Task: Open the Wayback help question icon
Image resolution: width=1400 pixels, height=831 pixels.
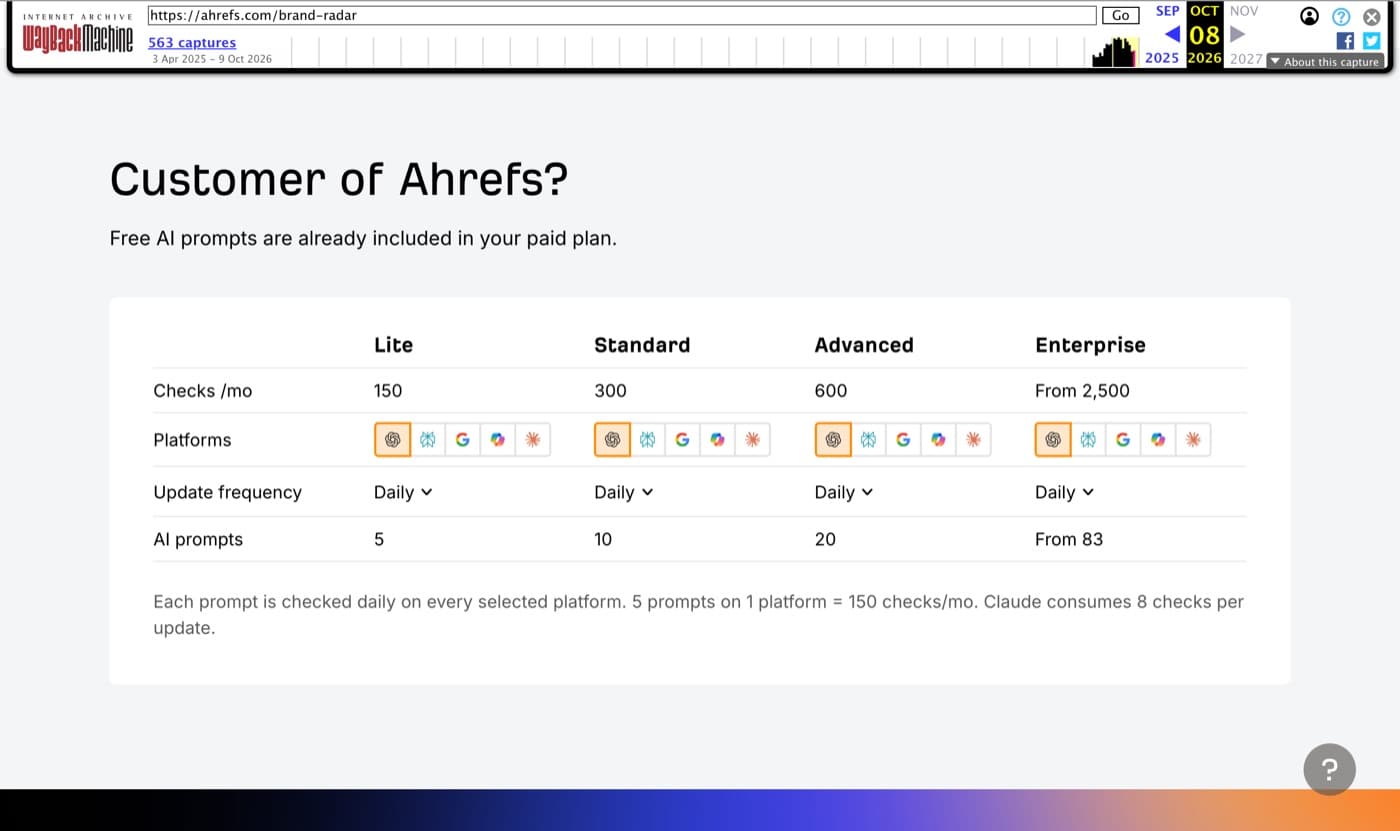Action: pos(1341,17)
